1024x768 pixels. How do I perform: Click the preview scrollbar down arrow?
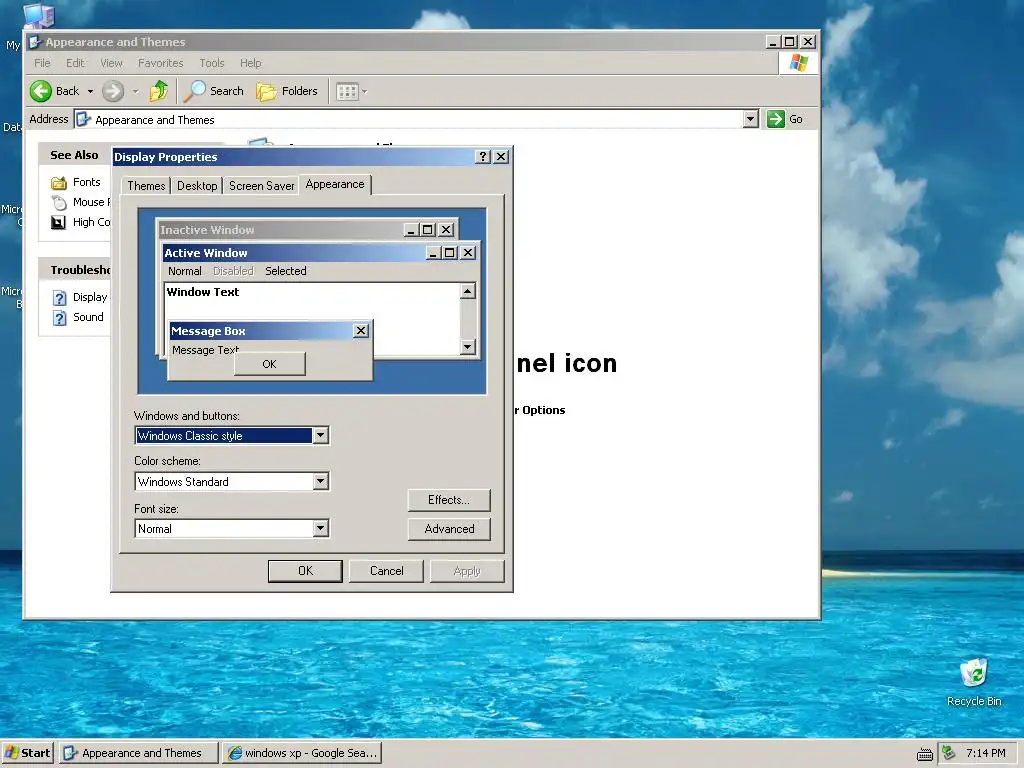tap(468, 346)
